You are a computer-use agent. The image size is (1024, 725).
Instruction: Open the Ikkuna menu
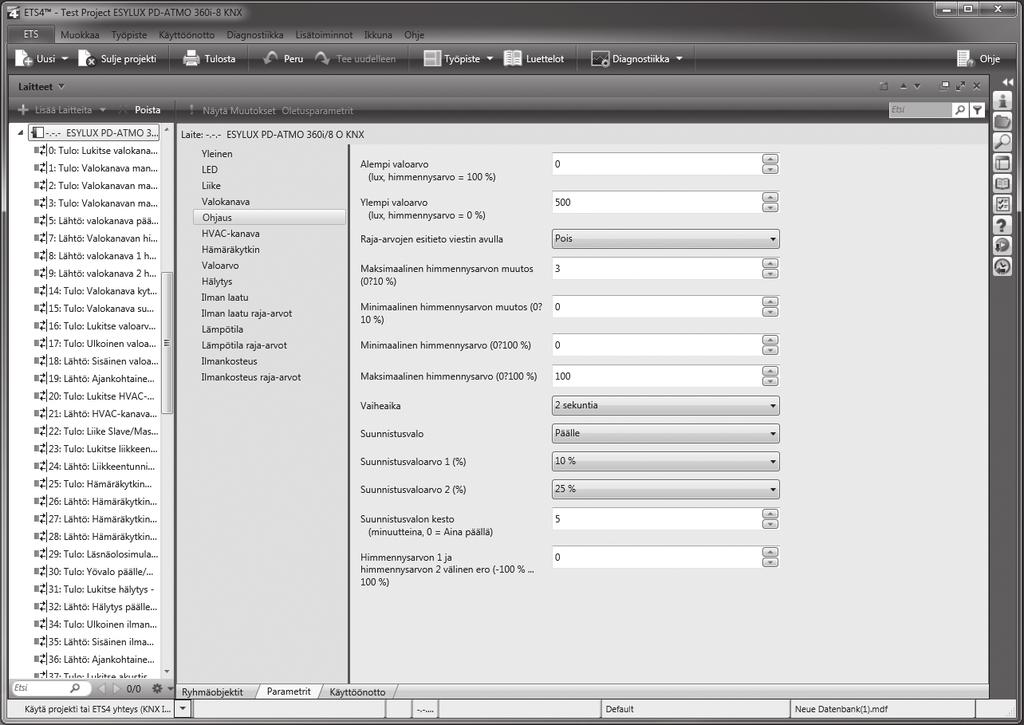click(378, 35)
